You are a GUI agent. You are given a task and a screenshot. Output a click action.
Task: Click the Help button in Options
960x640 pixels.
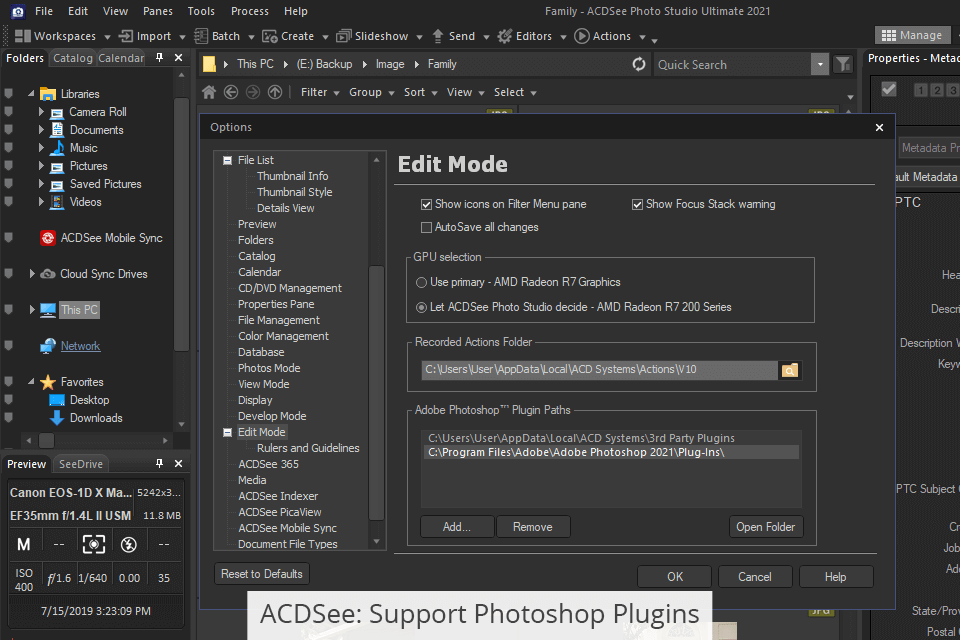pyautogui.click(x=835, y=577)
